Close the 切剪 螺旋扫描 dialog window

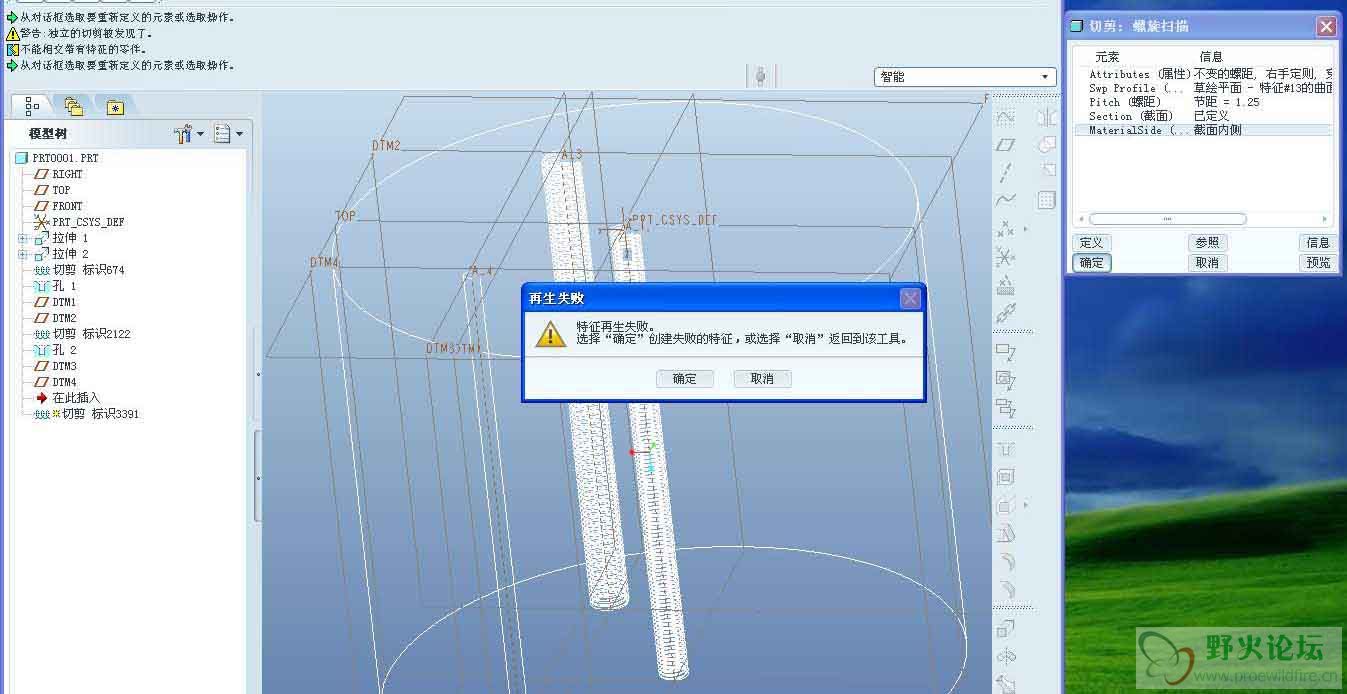1325,27
